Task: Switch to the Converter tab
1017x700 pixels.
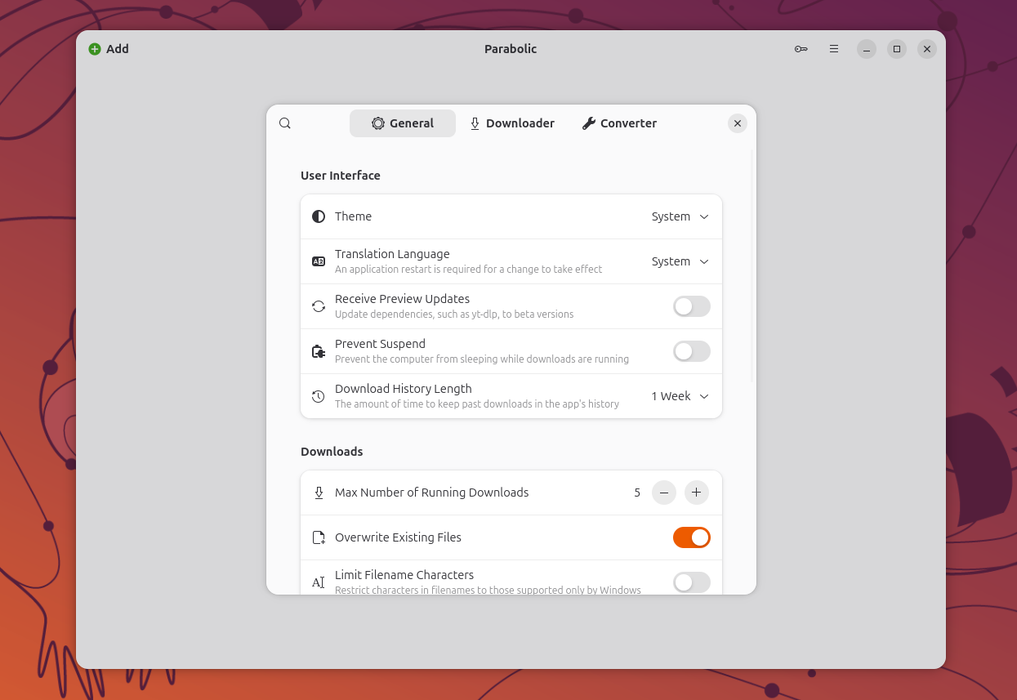Action: (x=619, y=123)
